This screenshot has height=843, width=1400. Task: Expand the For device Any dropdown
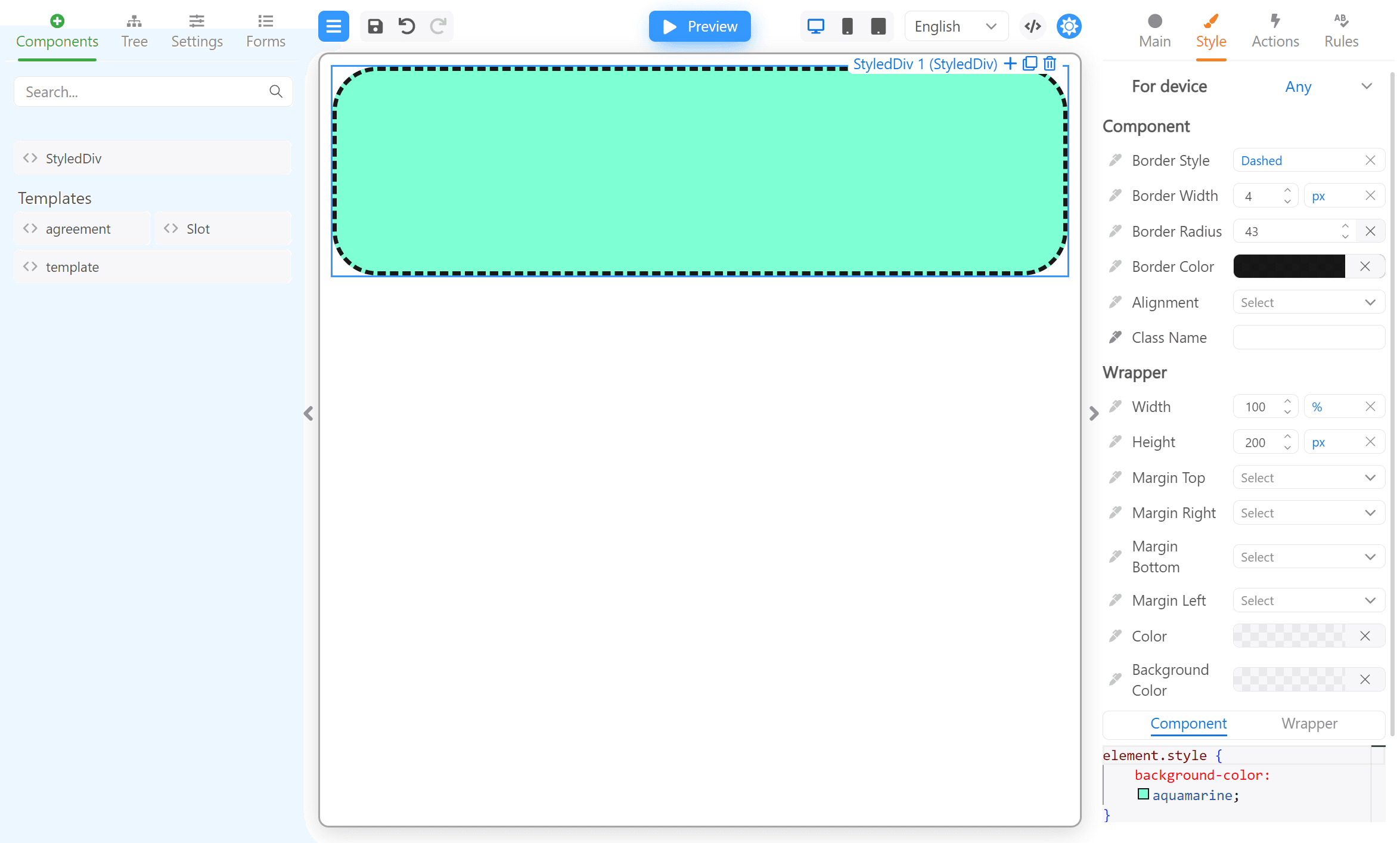coord(1367,86)
